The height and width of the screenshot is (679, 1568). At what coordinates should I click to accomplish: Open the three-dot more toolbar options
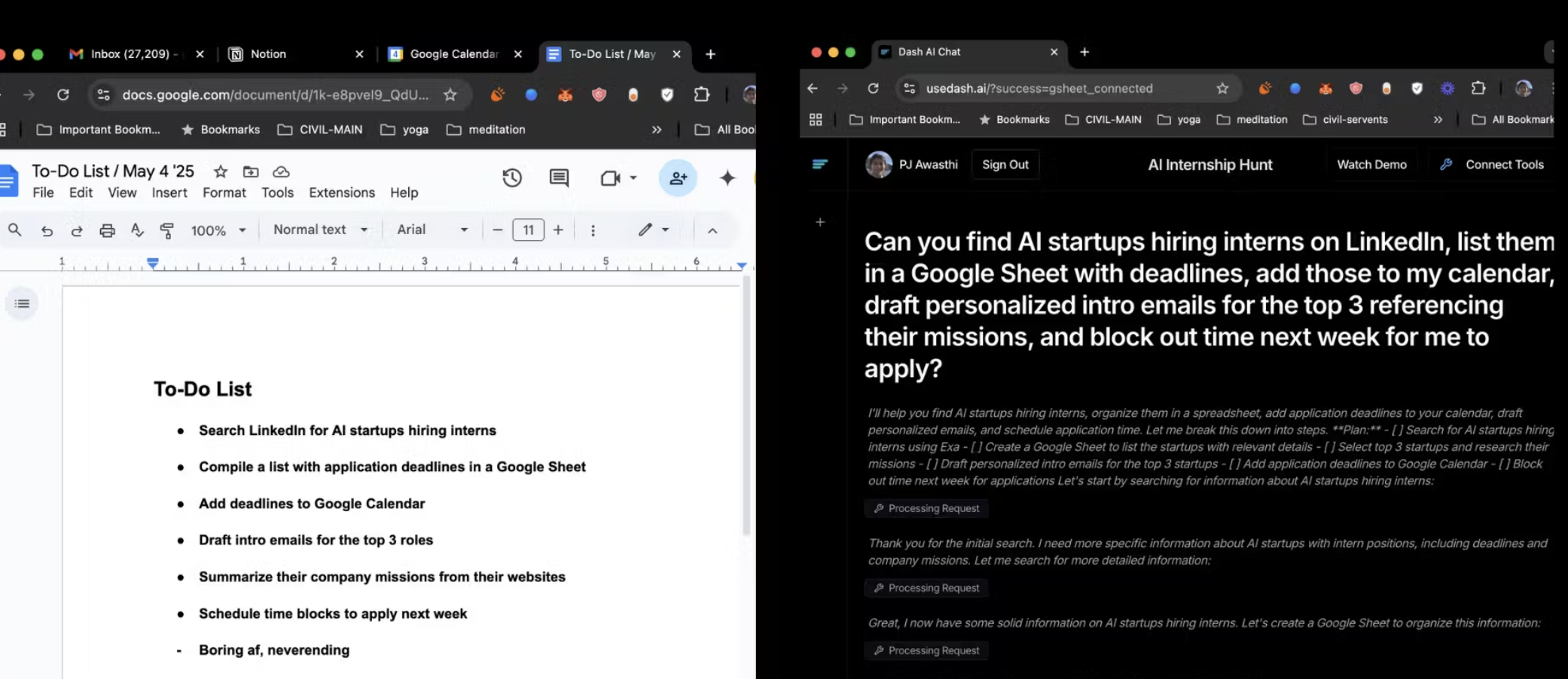593,230
